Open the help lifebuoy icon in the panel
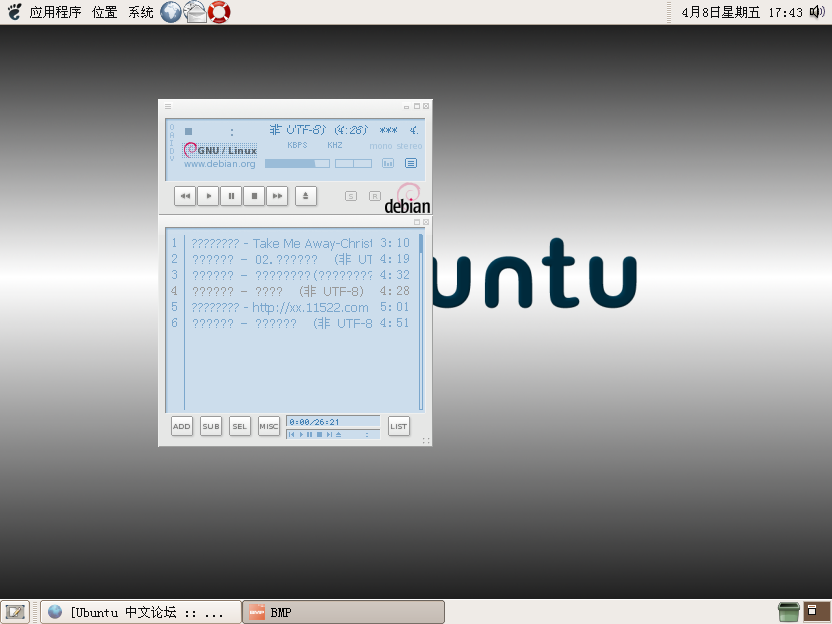The image size is (832, 624). [219, 12]
